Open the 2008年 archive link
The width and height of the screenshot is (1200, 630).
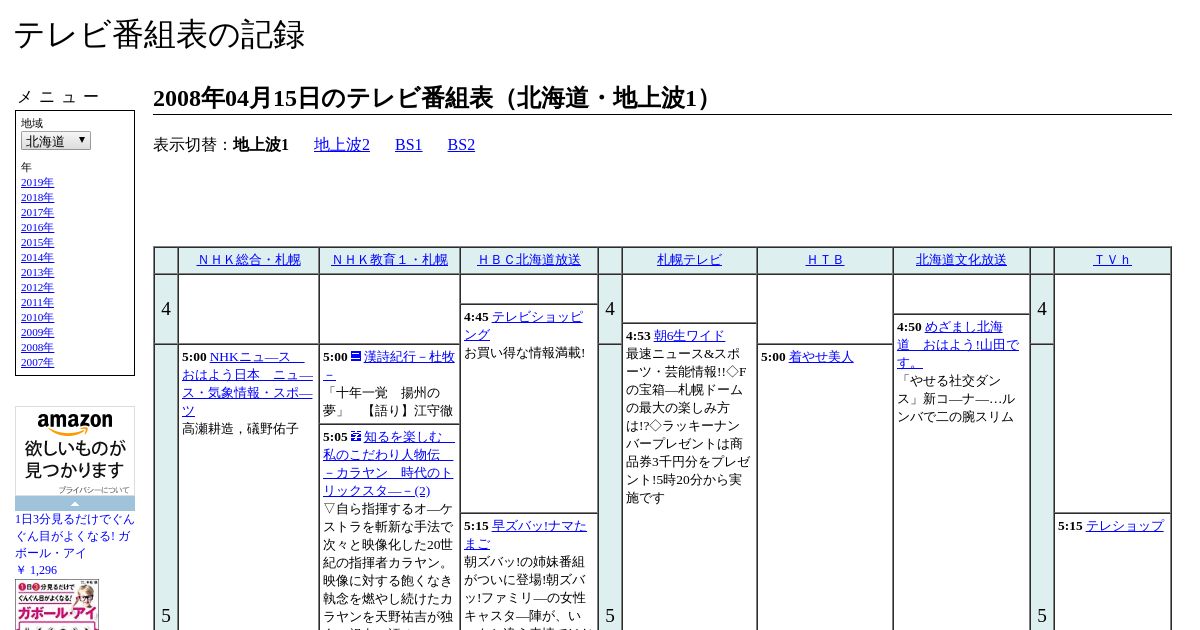[x=37, y=347]
